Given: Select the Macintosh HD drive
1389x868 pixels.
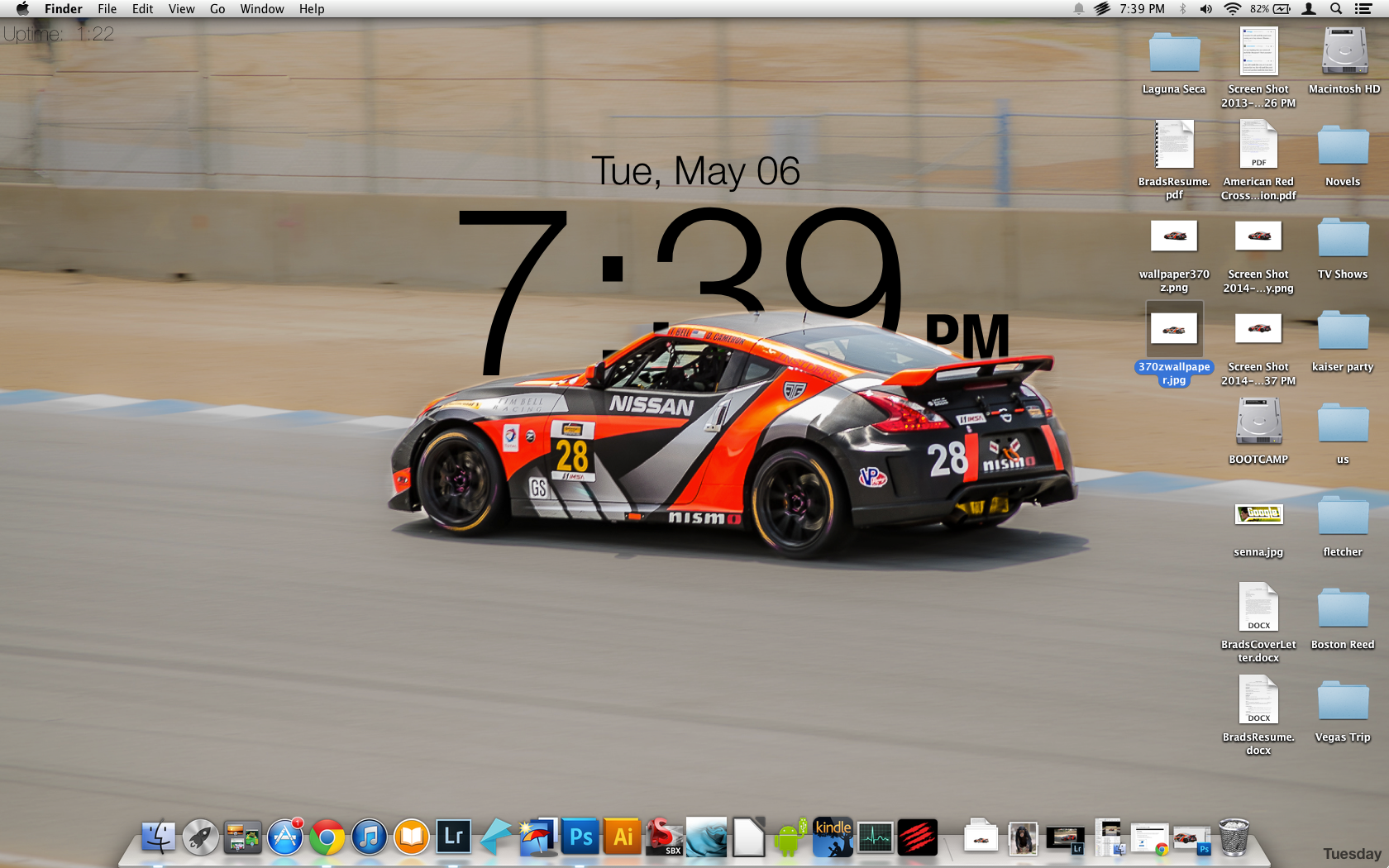Looking at the screenshot, I should (x=1344, y=61).
